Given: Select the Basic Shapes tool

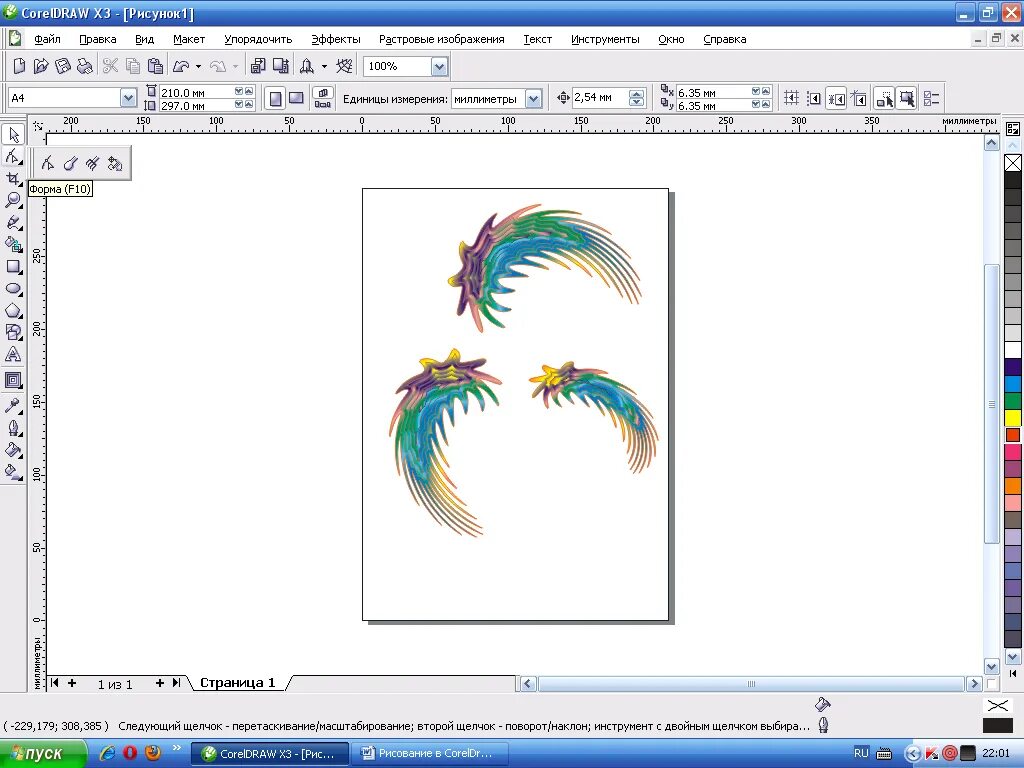Looking at the screenshot, I should tap(13, 332).
